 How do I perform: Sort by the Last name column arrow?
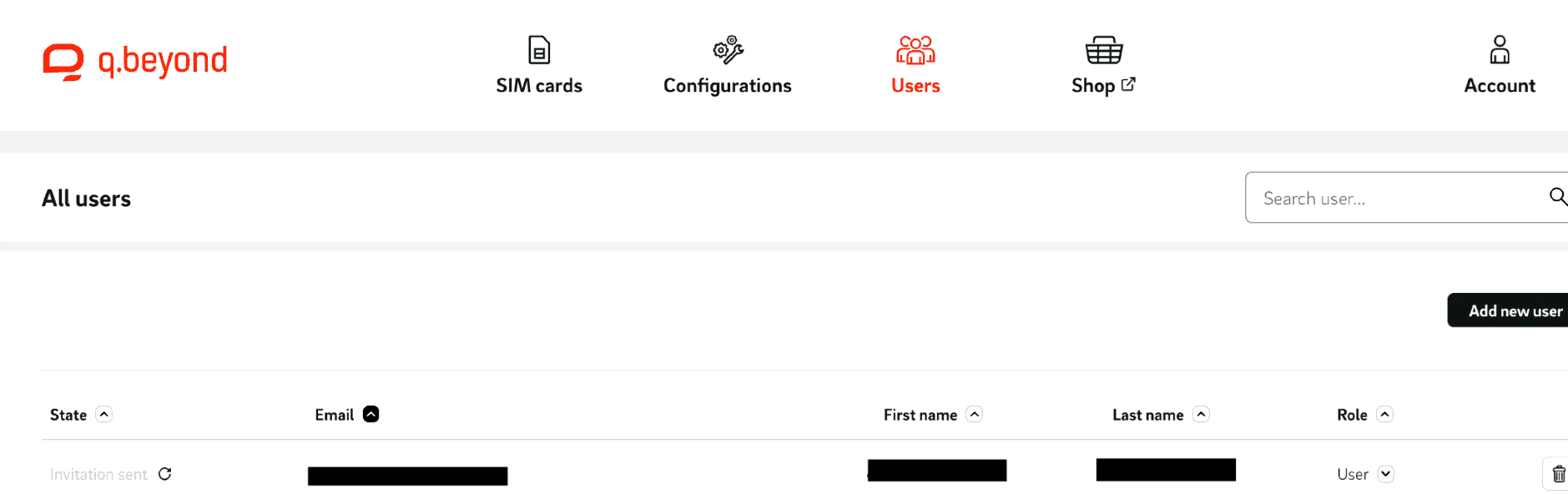click(1201, 415)
